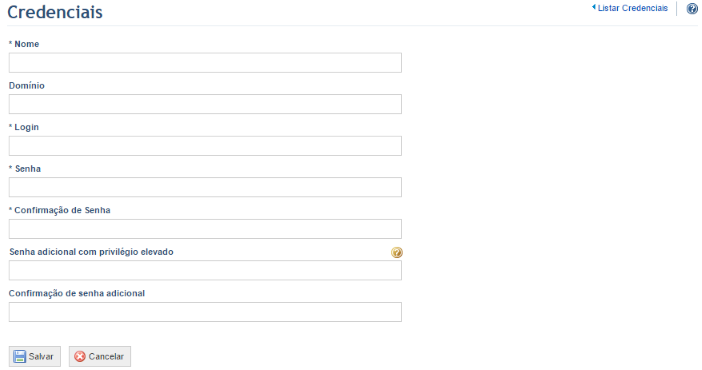Click inside the Login field
702x370 pixels.
205,146
